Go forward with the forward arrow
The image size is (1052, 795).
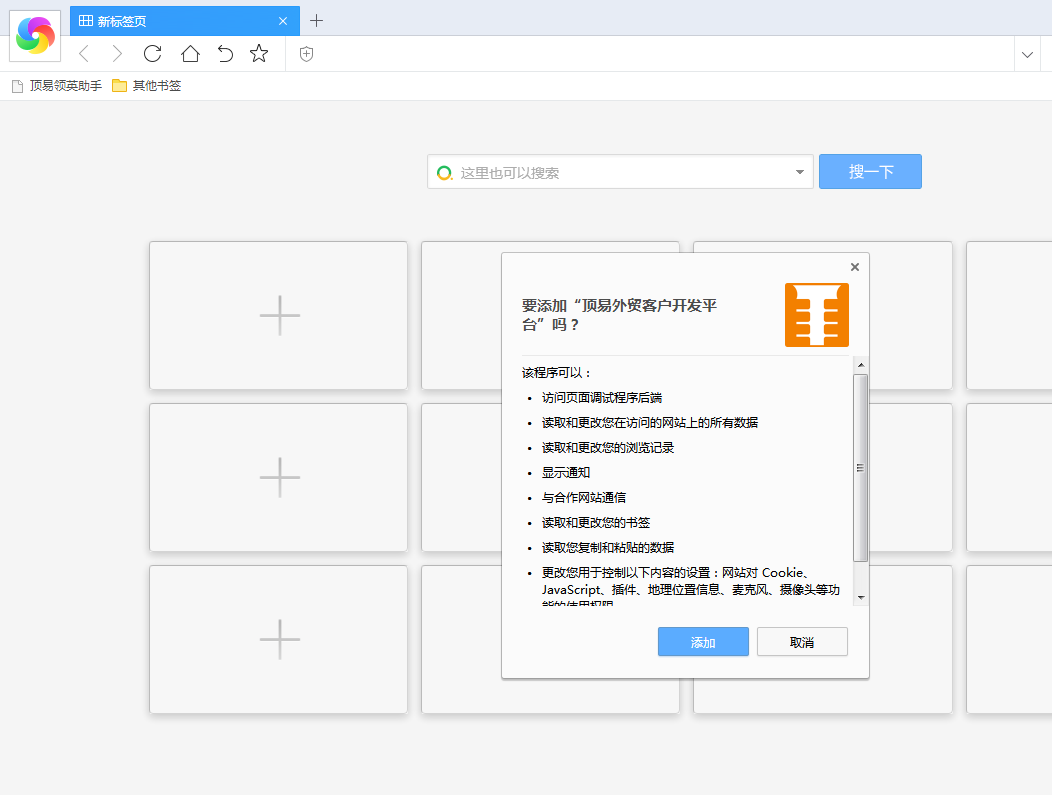click(x=117, y=54)
